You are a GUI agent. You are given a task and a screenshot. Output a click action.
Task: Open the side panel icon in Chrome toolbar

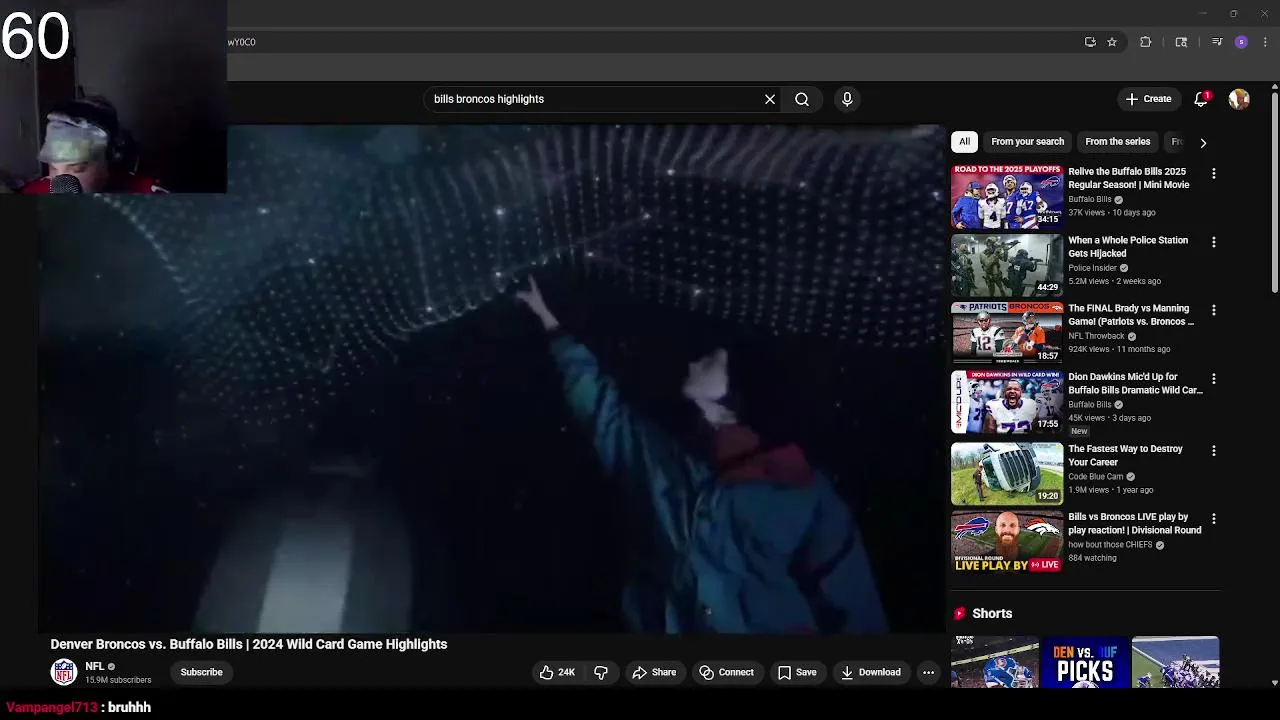(x=1181, y=42)
